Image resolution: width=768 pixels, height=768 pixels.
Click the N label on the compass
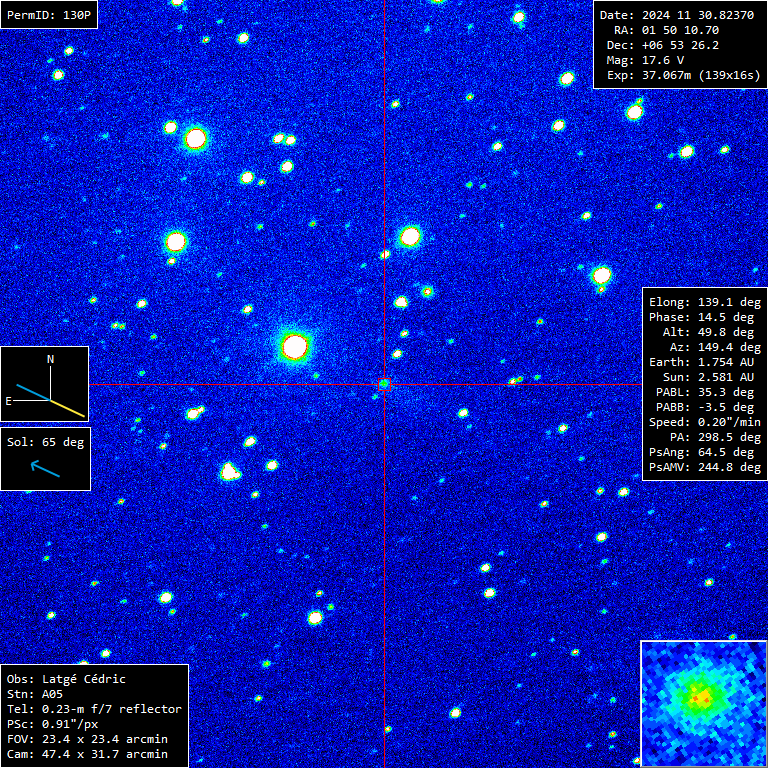point(50,358)
